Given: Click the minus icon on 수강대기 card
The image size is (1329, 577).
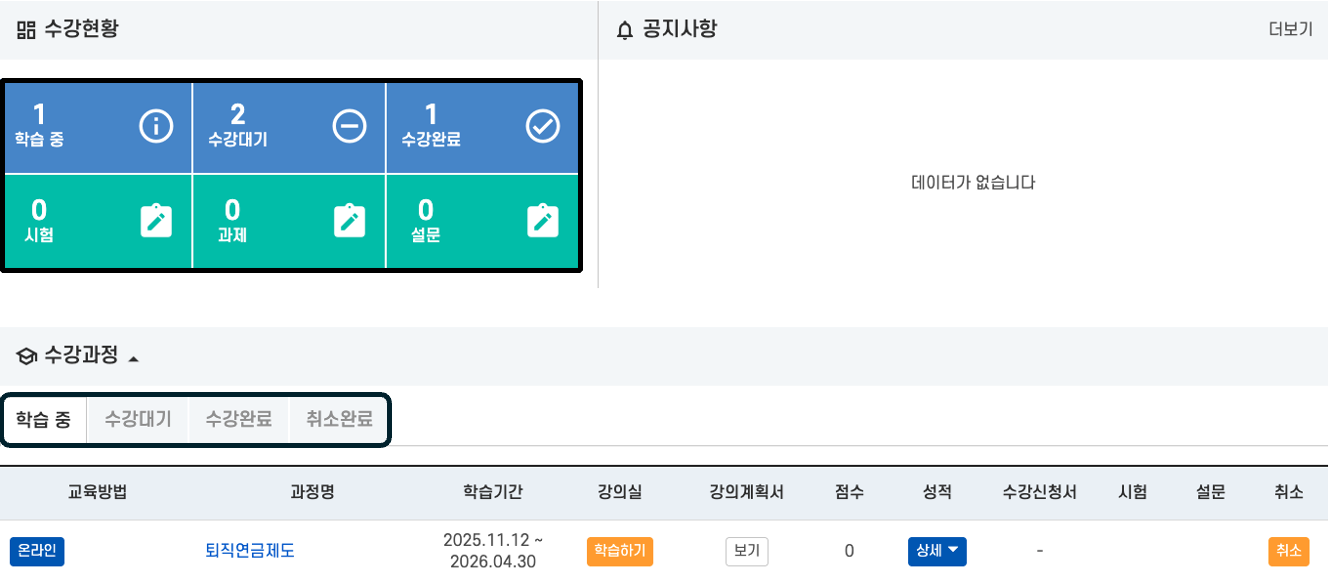Looking at the screenshot, I should point(348,126).
